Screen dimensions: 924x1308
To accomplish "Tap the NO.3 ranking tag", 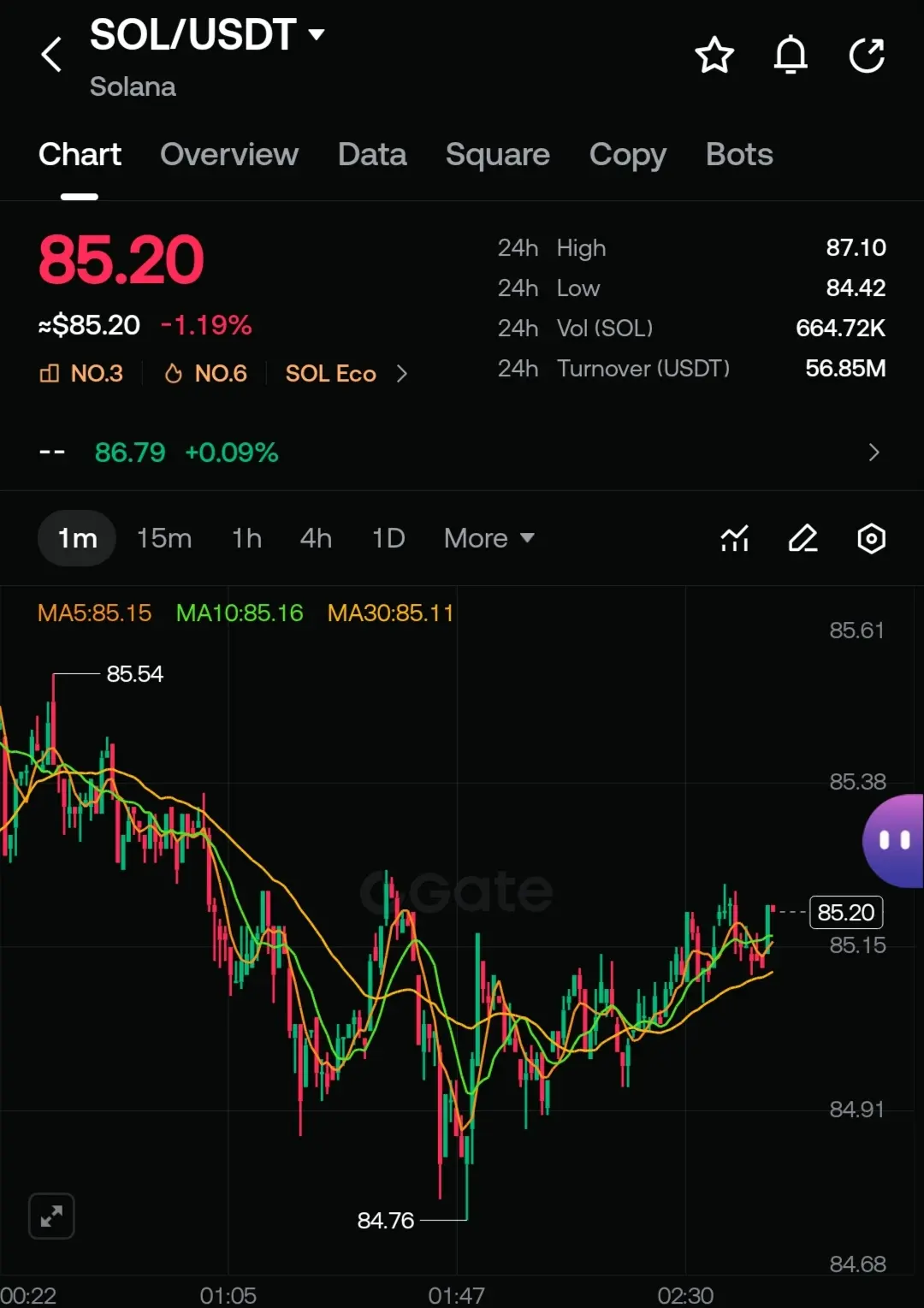I will (81, 374).
